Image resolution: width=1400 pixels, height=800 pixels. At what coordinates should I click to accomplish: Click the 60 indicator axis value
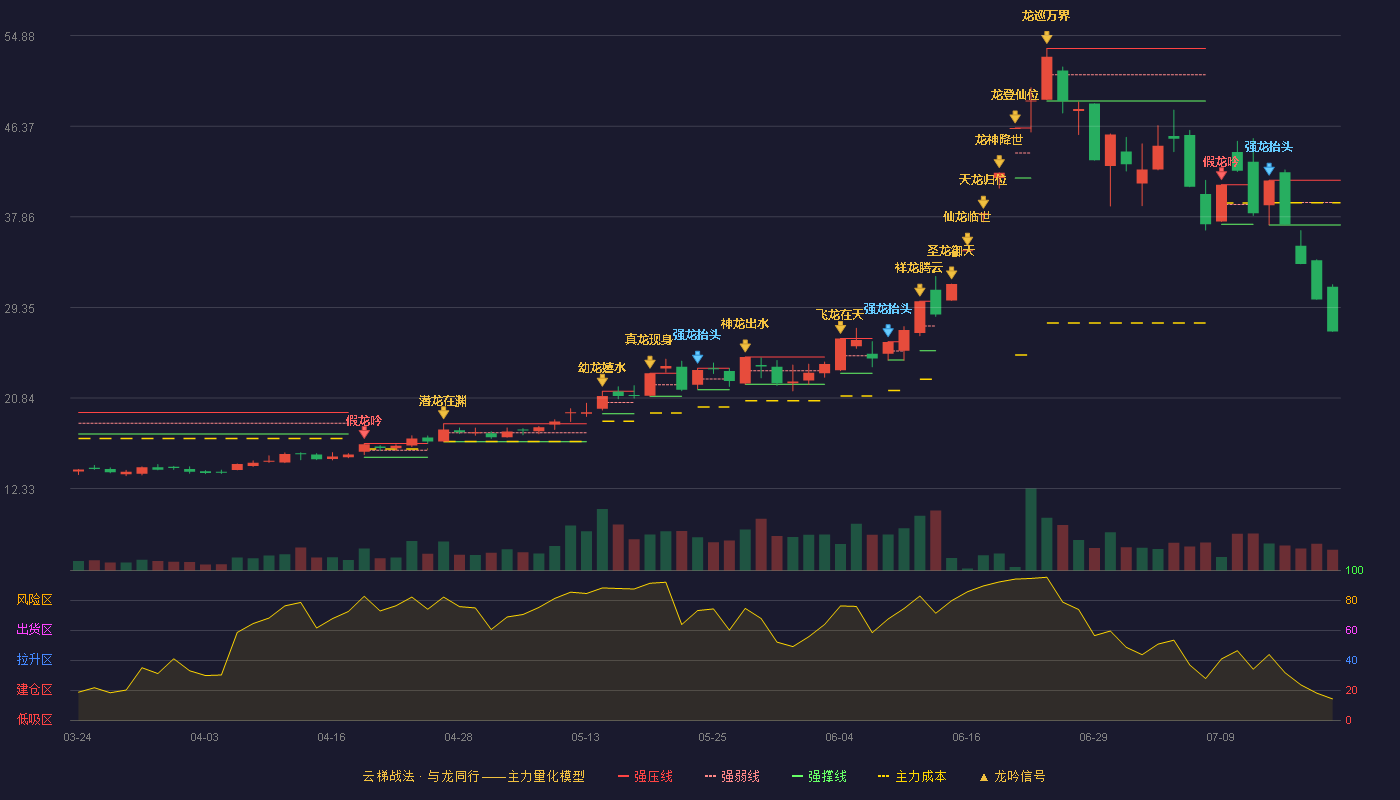1351,630
